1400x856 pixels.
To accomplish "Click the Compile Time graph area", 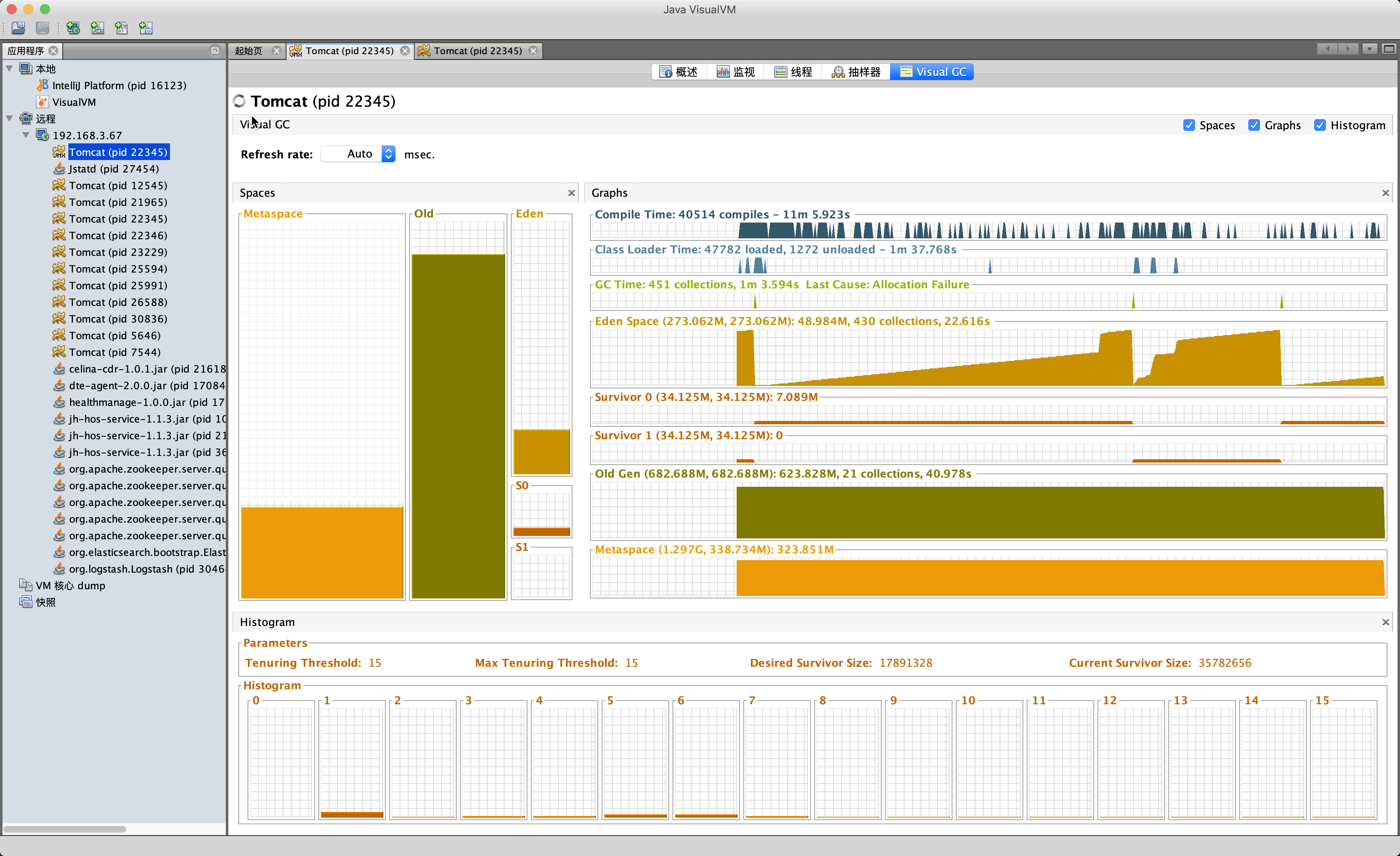I will tap(988, 230).
